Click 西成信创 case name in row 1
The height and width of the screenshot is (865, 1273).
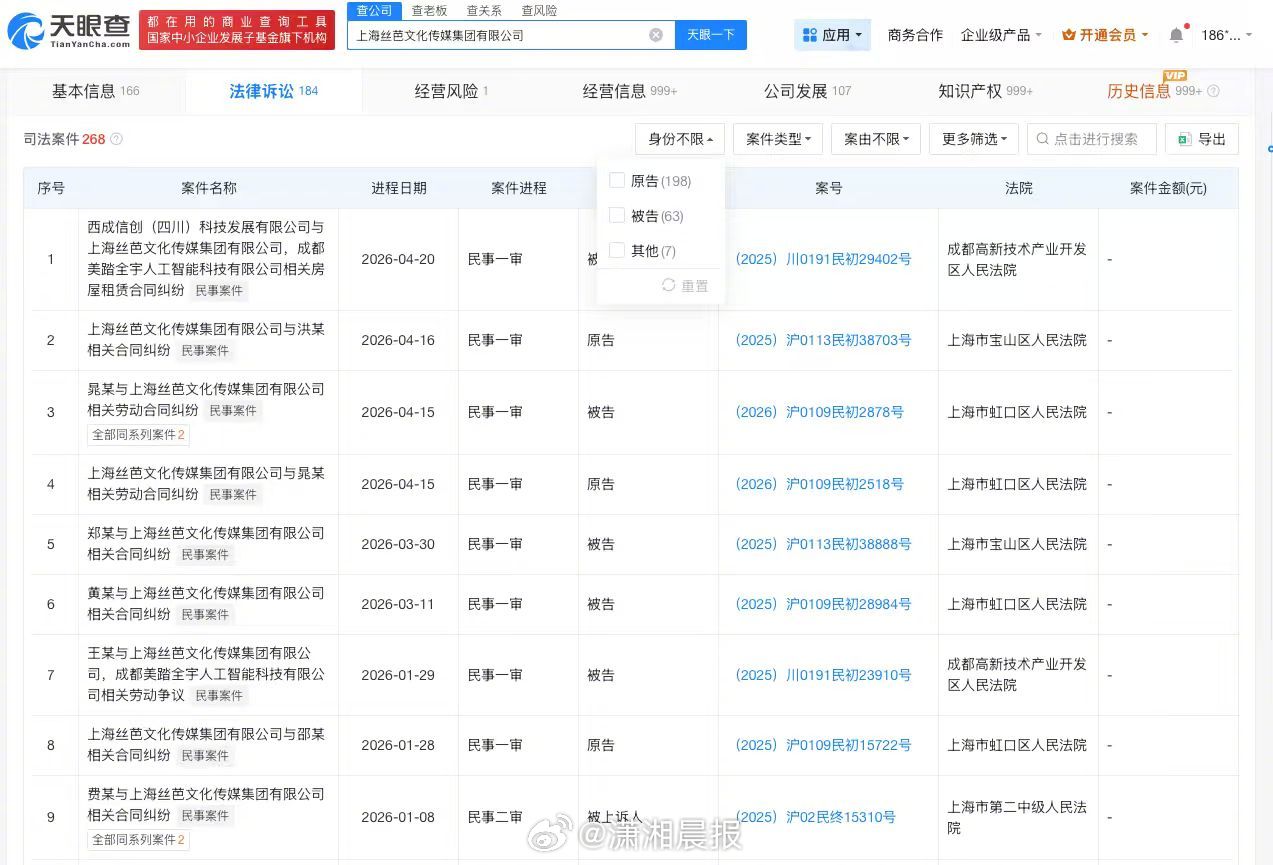pos(206,259)
